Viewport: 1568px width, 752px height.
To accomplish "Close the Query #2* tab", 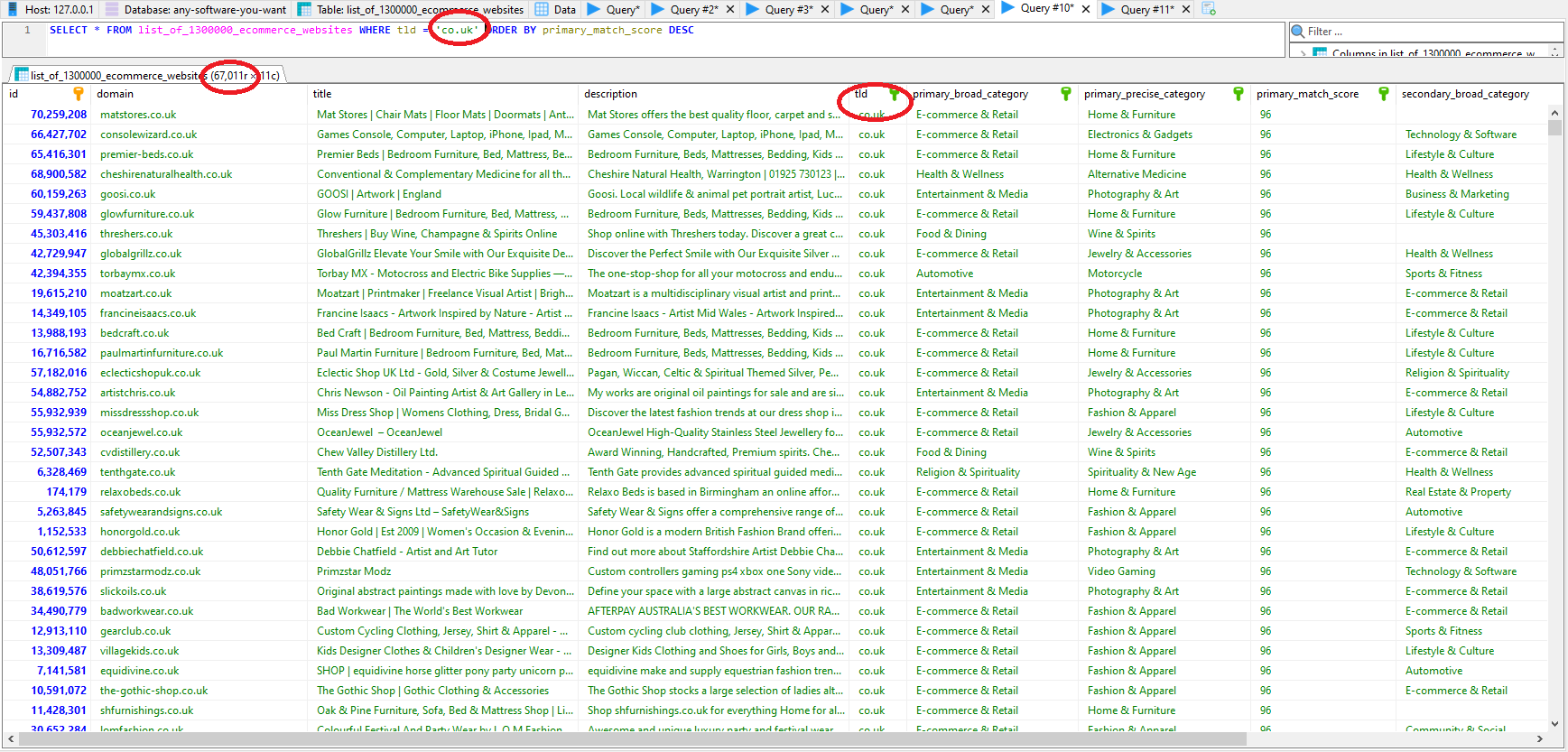I will click(x=729, y=9).
